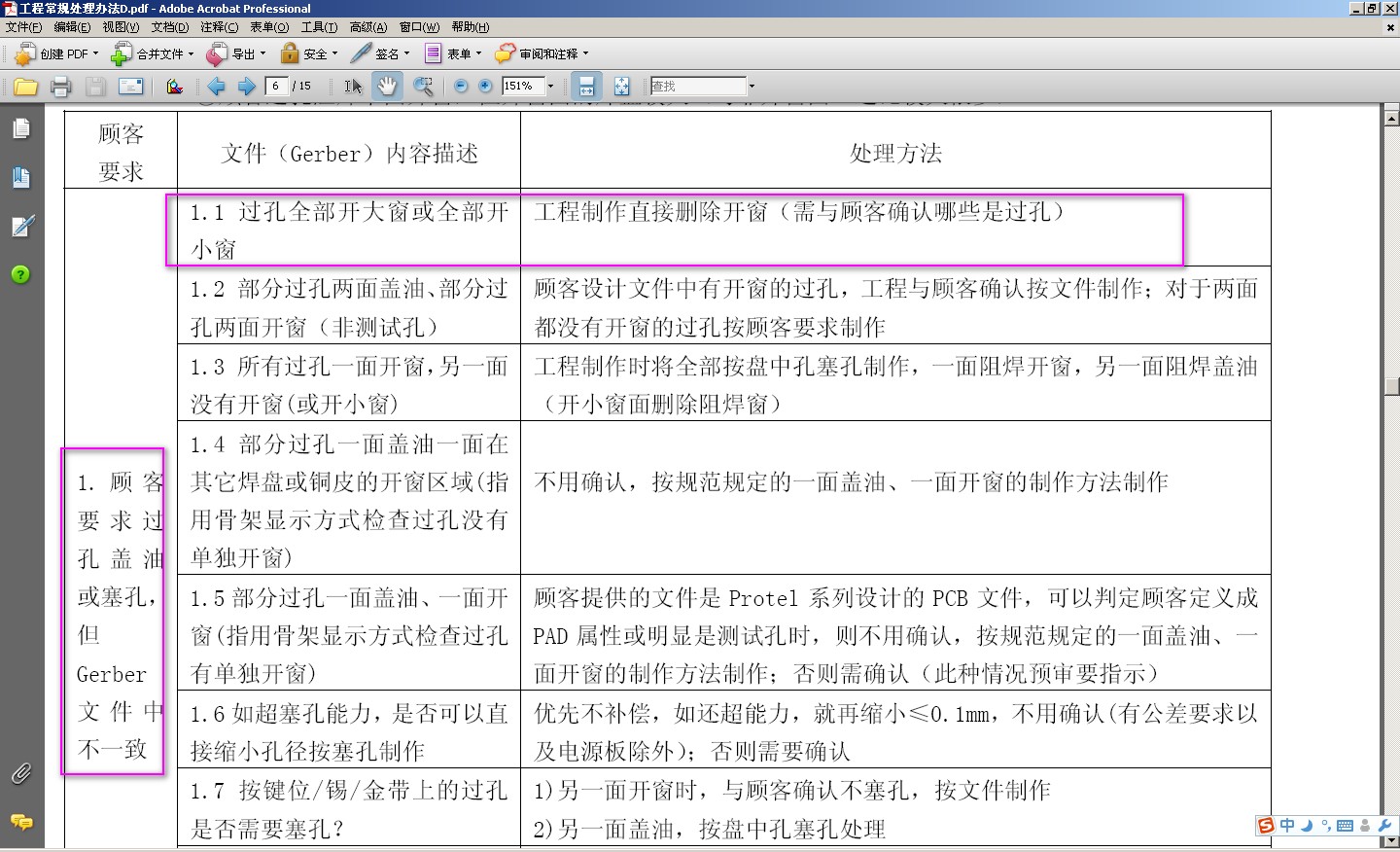
Task: Open the Bookmarks panel in sidebar
Action: pyautogui.click(x=21, y=177)
